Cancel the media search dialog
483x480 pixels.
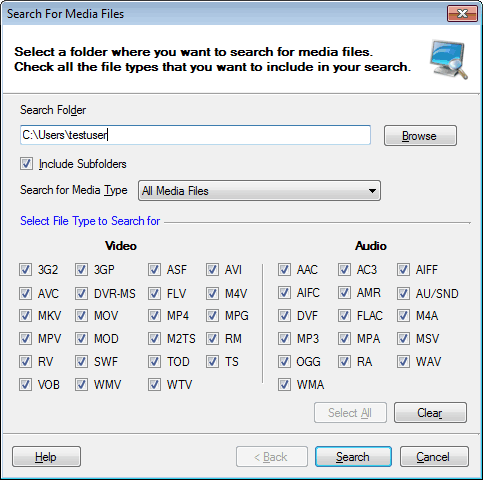[x=434, y=457]
